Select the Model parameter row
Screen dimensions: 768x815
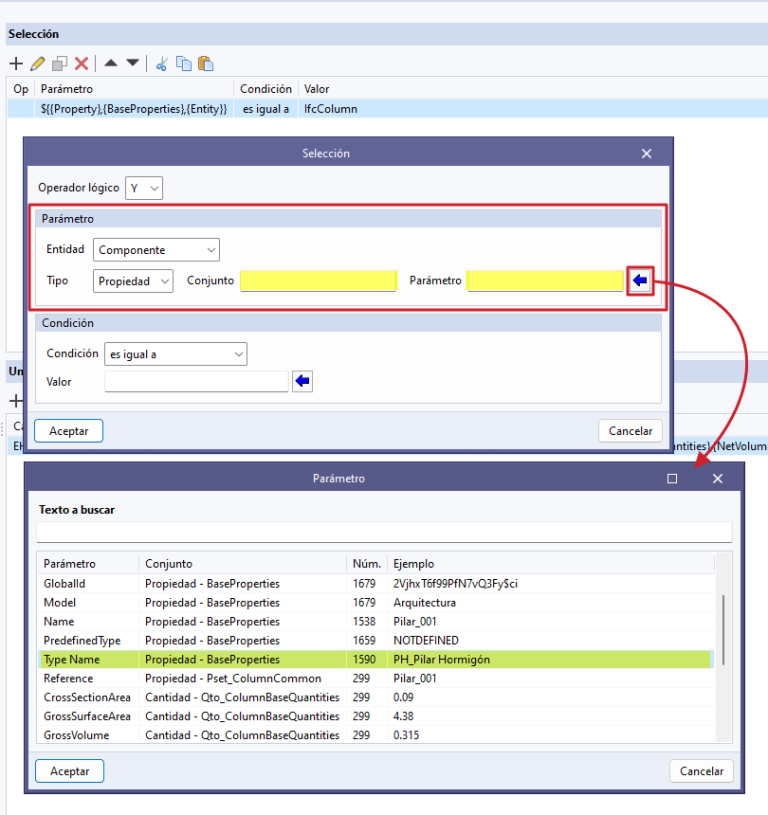376,602
